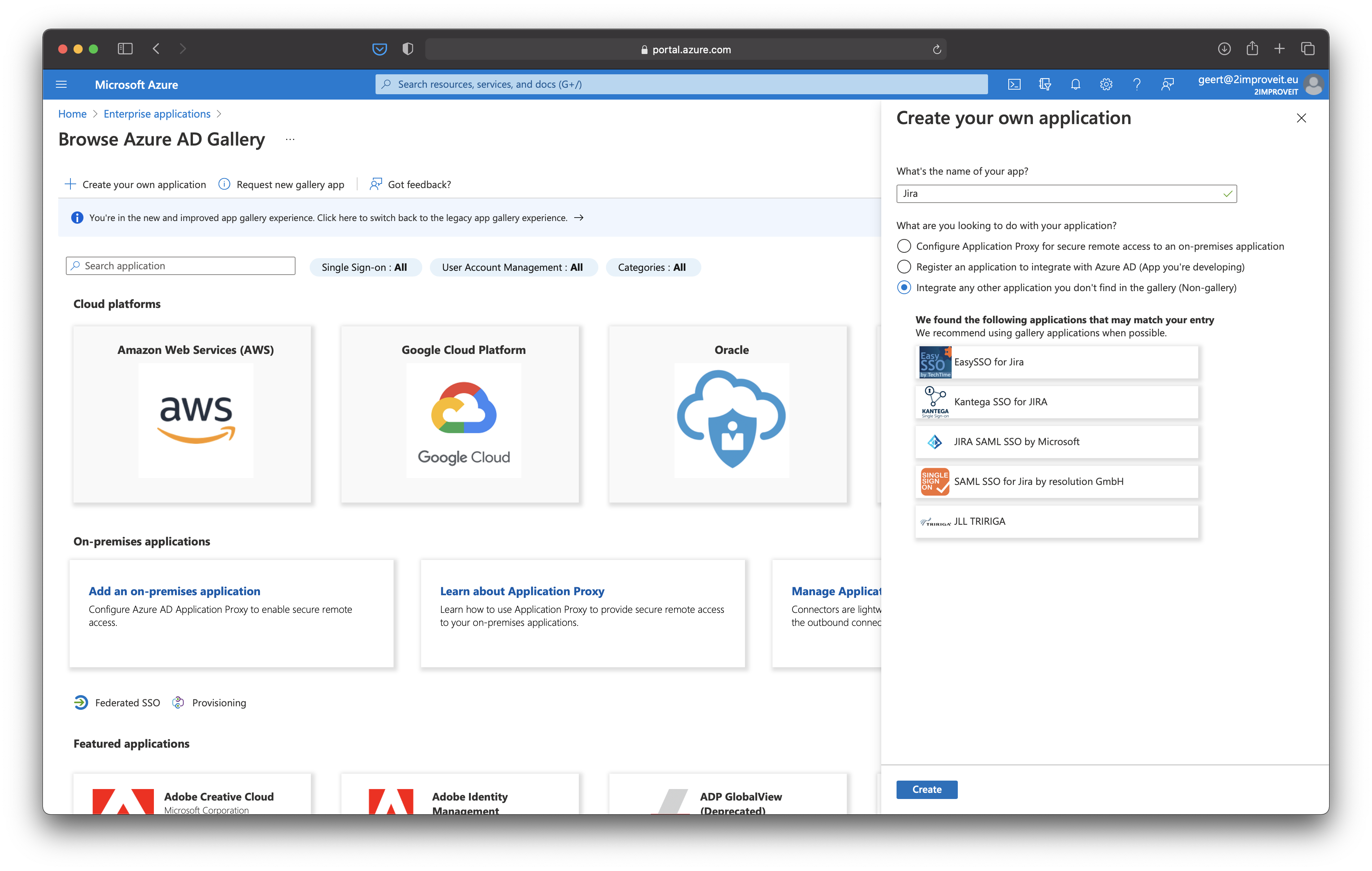Viewport: 1372px width, 871px height.
Task: Click the resolution GmbH Single Sign On logo
Action: 935,482
